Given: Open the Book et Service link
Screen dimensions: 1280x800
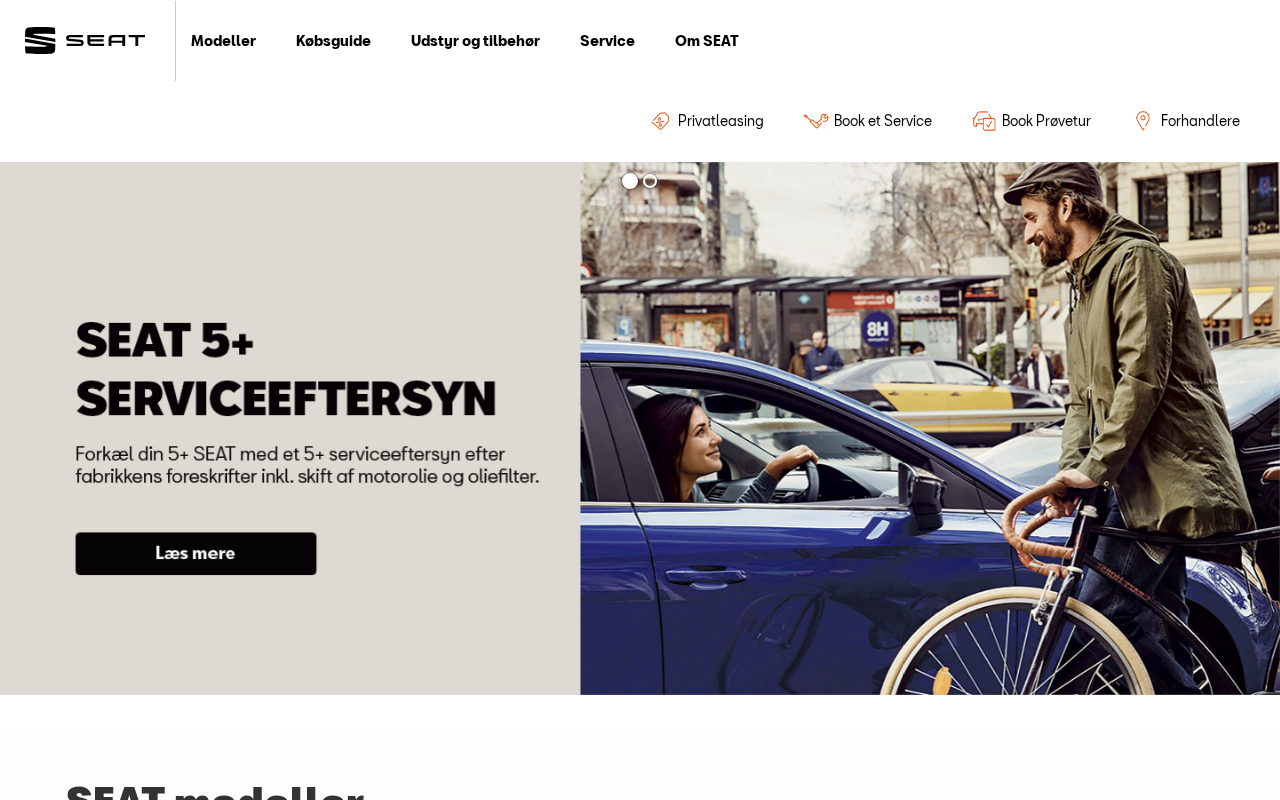Looking at the screenshot, I should tap(883, 121).
